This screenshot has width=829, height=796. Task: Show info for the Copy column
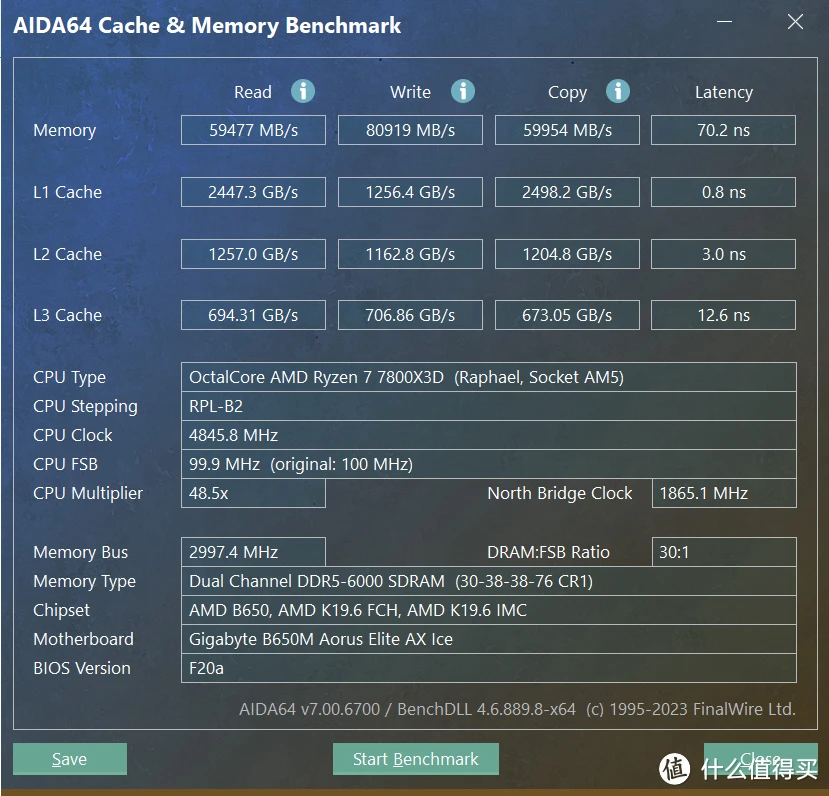click(618, 92)
